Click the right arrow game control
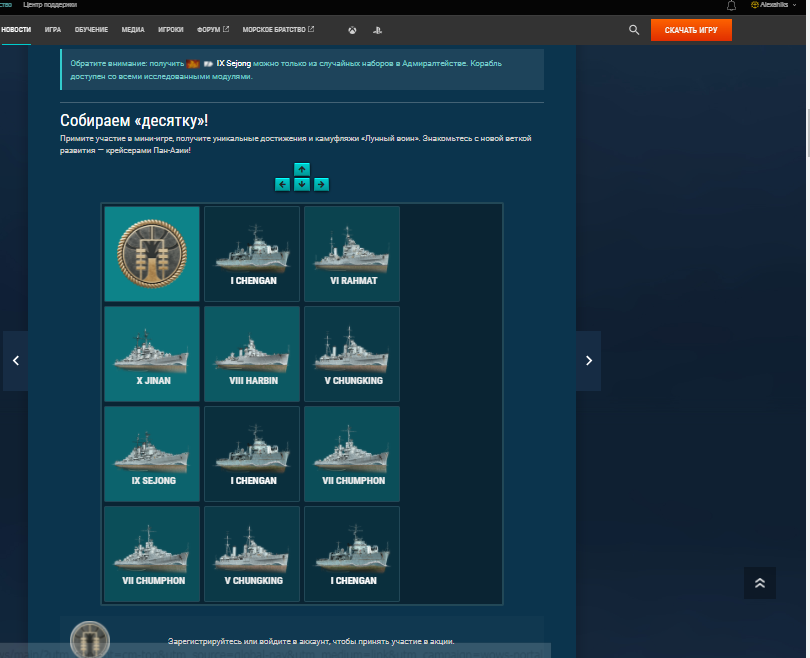810x658 pixels. (321, 184)
